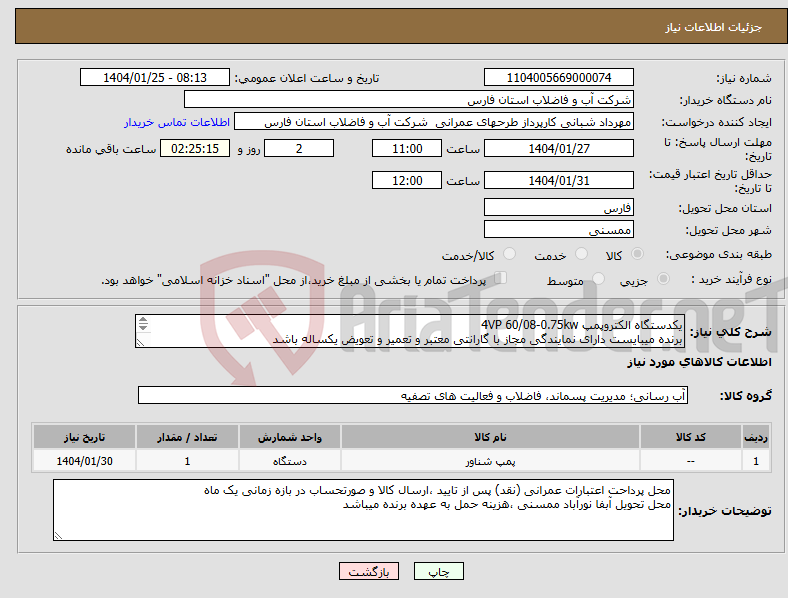Click the طبقه بندی موضوعی label

click(719, 254)
